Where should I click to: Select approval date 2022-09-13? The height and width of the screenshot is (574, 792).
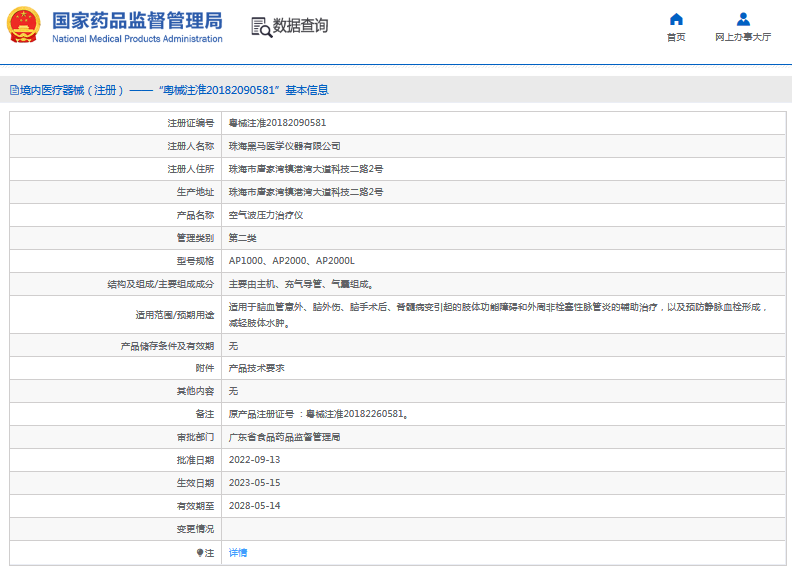pos(255,460)
